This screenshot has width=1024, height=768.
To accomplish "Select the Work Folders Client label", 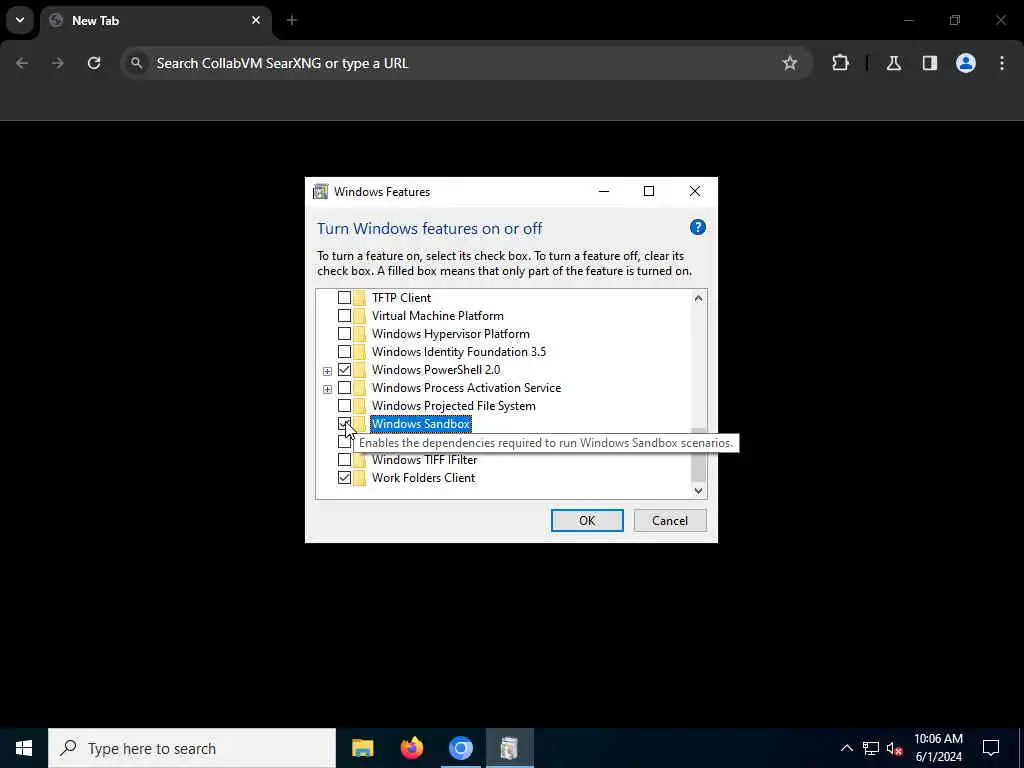I will click(x=423, y=478).
